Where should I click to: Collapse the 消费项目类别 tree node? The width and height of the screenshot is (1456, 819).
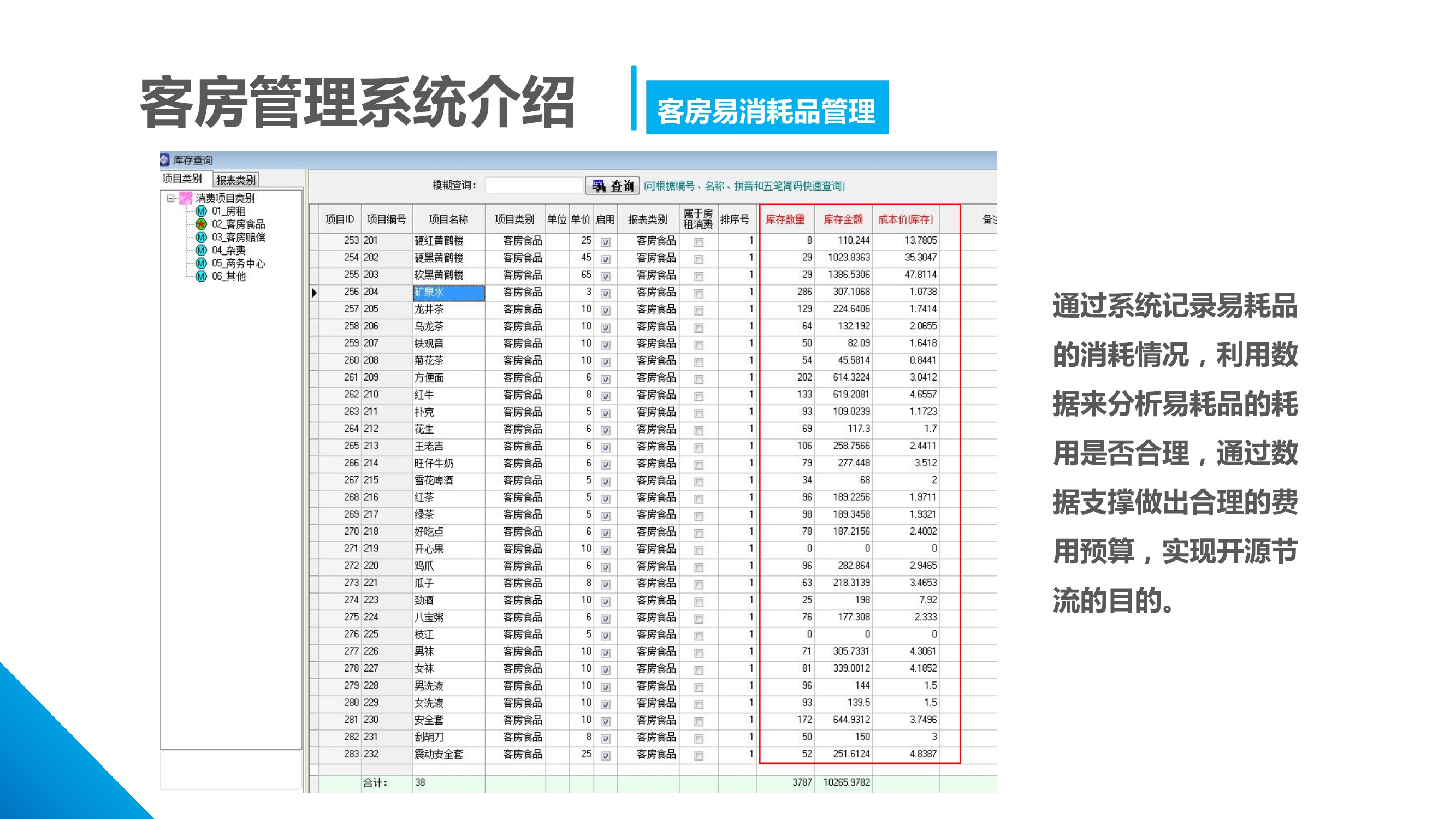(170, 198)
